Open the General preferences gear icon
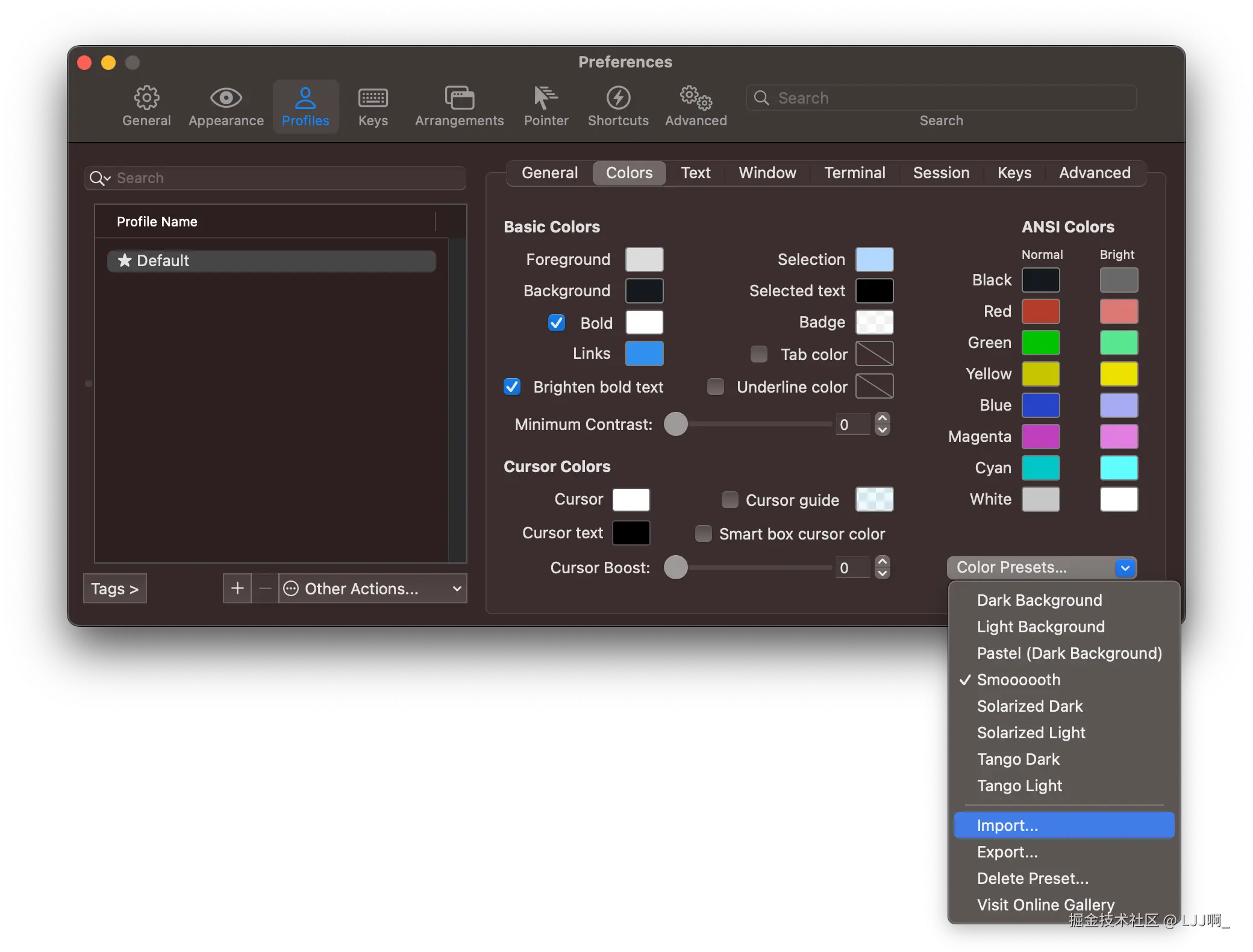This screenshot has height=952, width=1253. [146, 98]
